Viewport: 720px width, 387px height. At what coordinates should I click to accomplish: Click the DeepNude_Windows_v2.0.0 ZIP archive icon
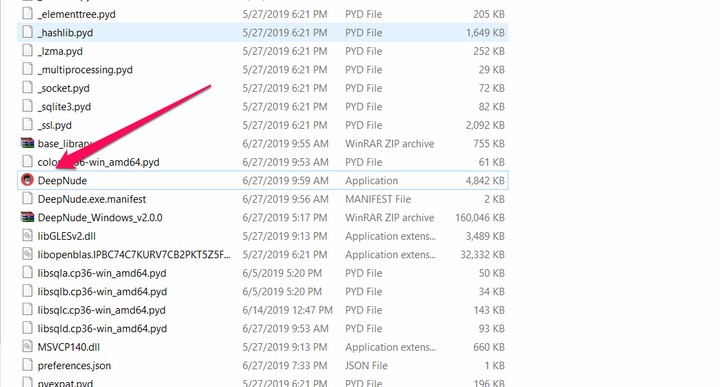(28, 217)
